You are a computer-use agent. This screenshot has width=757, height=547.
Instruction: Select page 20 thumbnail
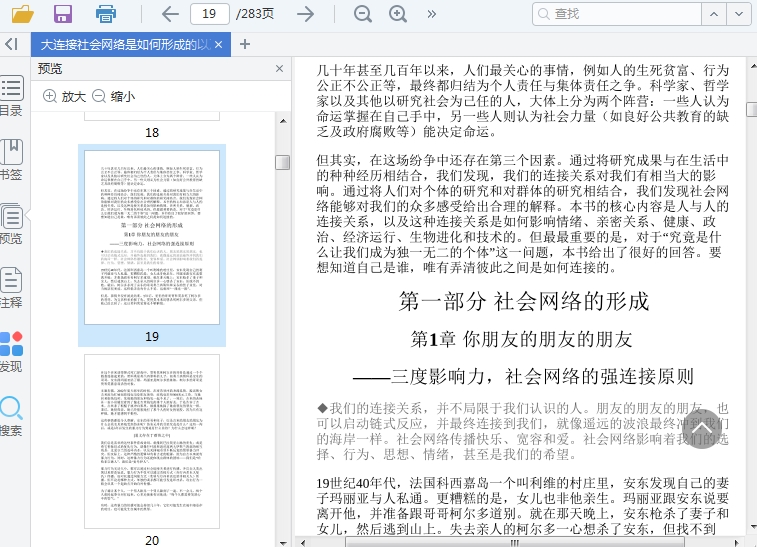[x=152, y=441]
